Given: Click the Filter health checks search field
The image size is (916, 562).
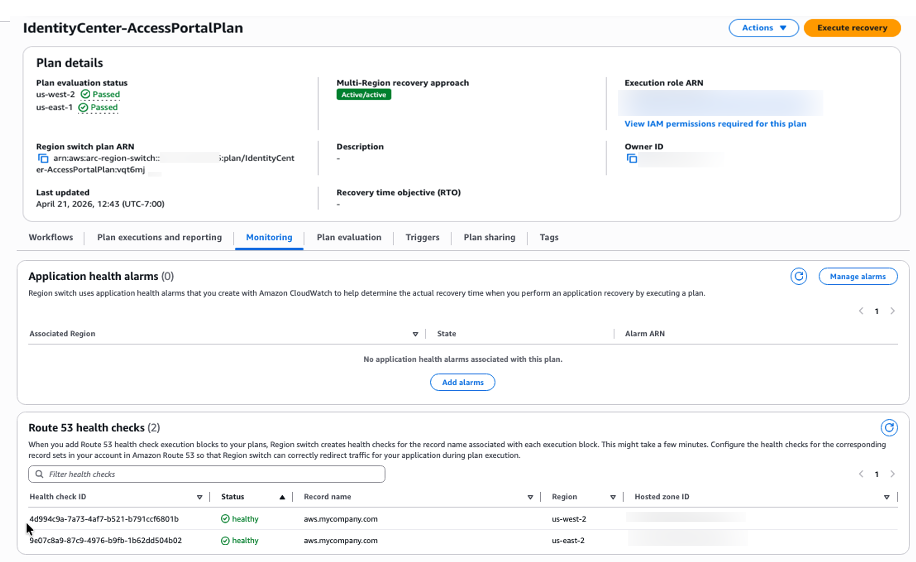Looking at the screenshot, I should [207, 474].
